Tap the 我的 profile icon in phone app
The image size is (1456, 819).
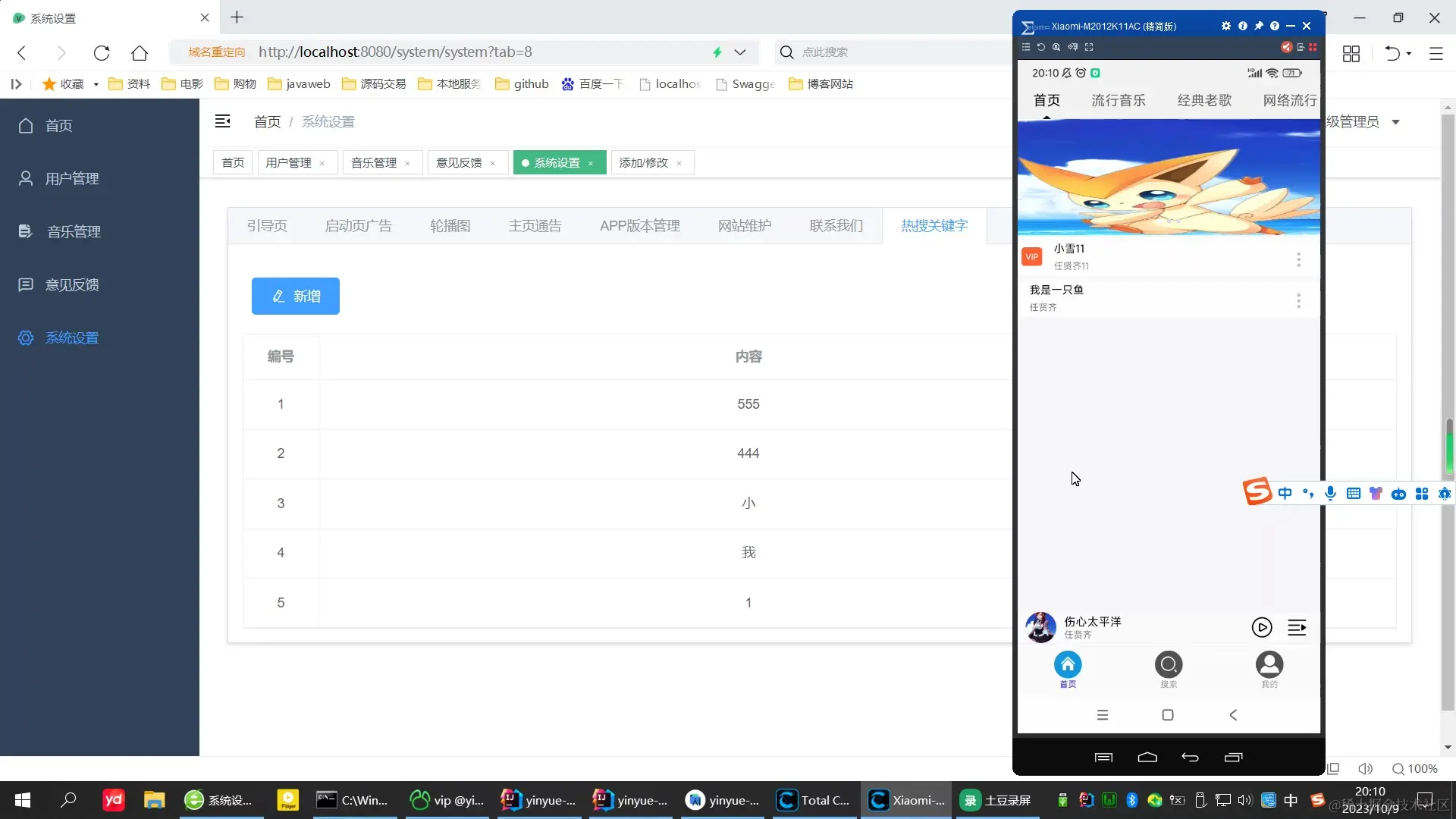(x=1269, y=665)
